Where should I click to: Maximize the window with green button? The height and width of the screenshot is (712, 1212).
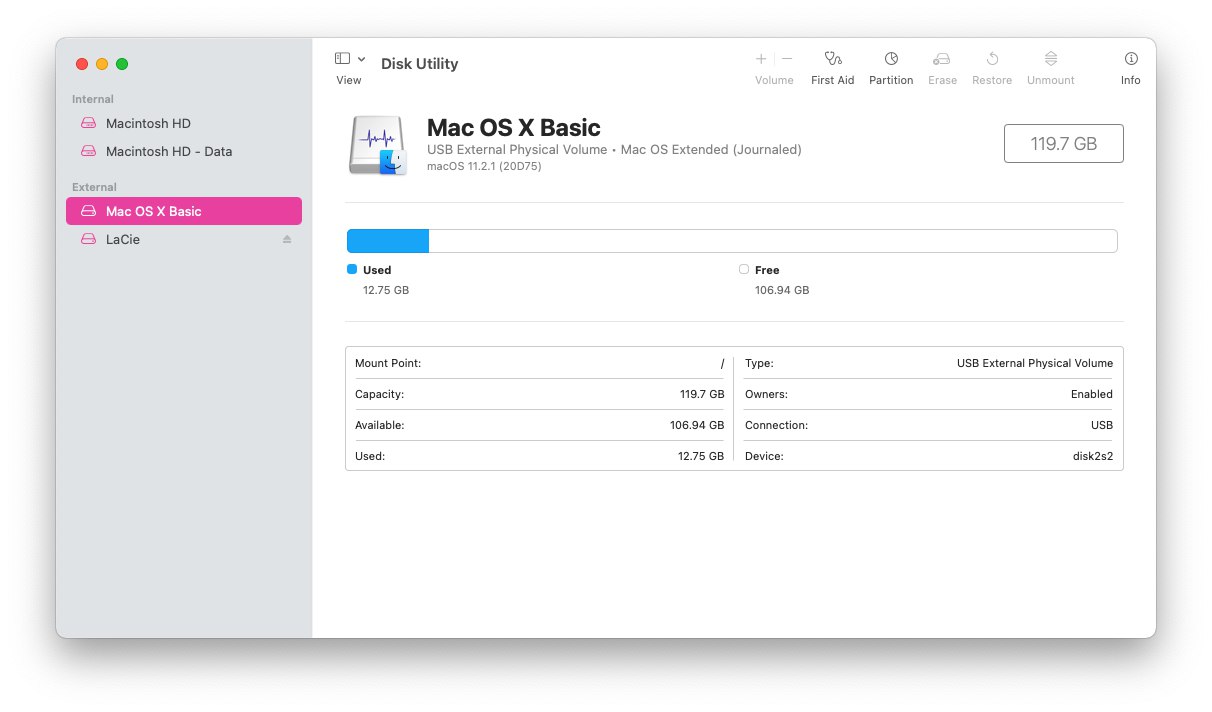pyautogui.click(x=122, y=64)
